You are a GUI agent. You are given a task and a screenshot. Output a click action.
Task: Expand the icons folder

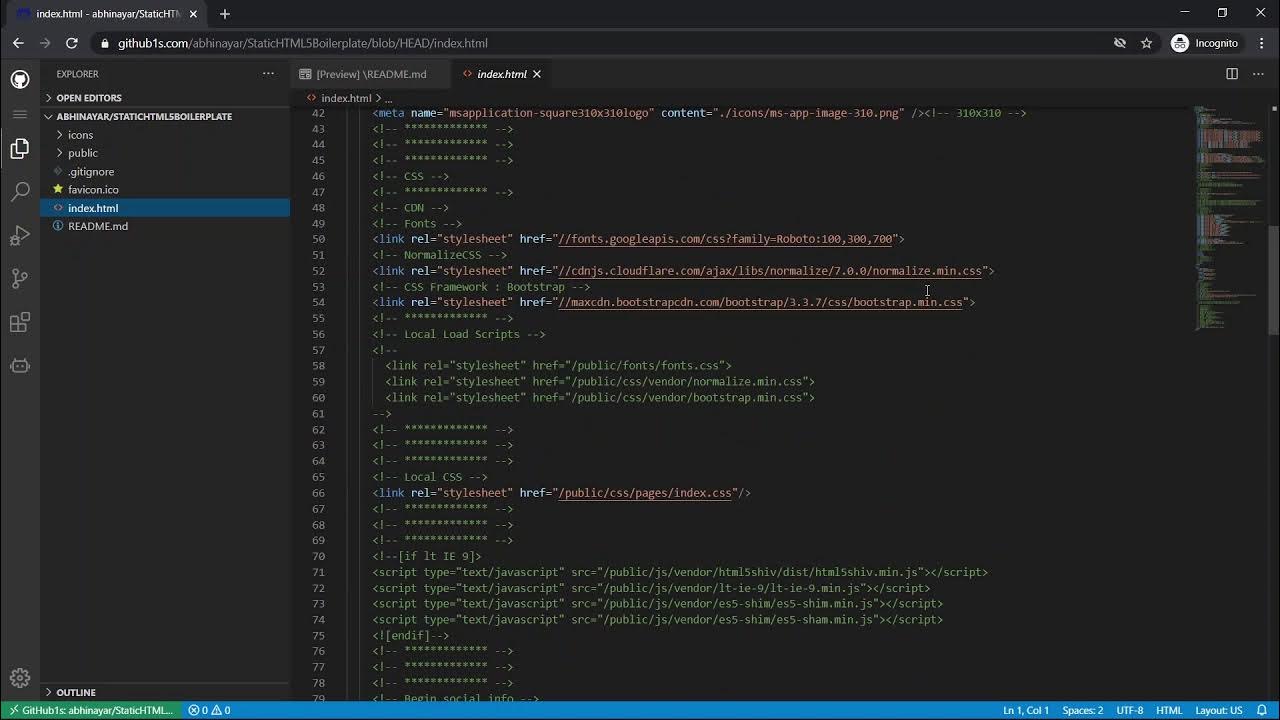pyautogui.click(x=80, y=135)
